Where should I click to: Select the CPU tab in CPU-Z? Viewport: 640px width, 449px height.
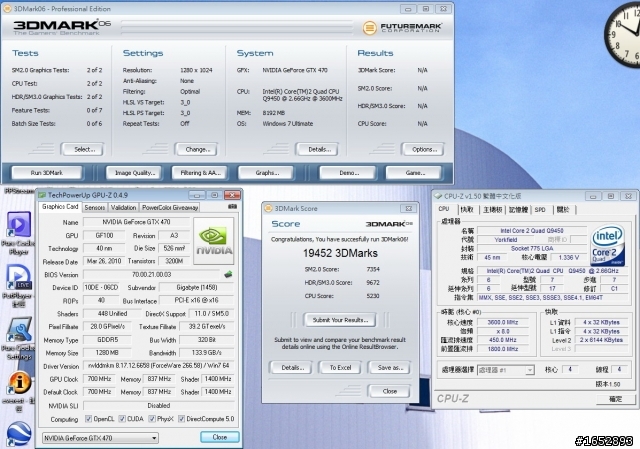(x=444, y=209)
